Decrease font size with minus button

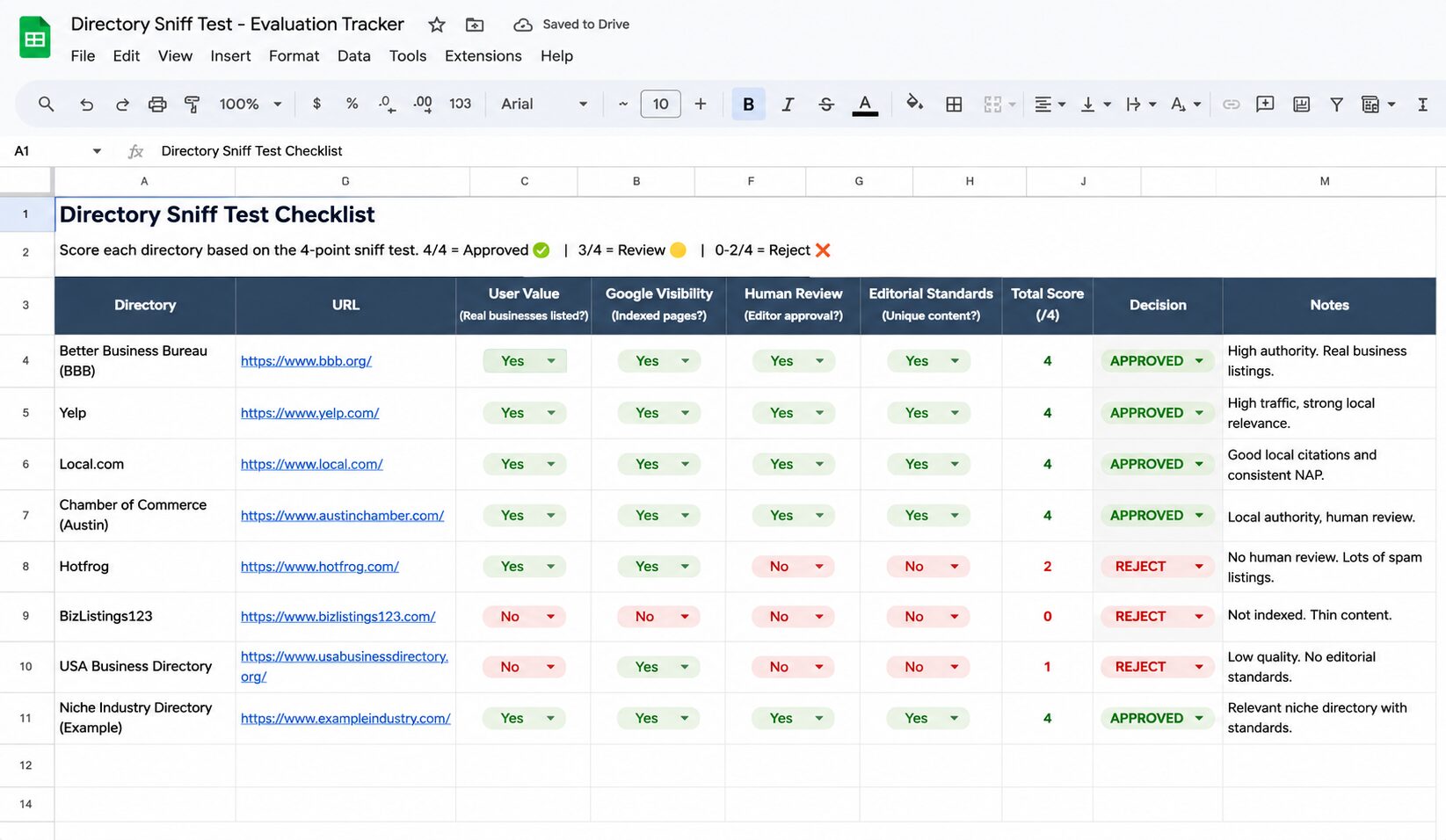point(623,104)
